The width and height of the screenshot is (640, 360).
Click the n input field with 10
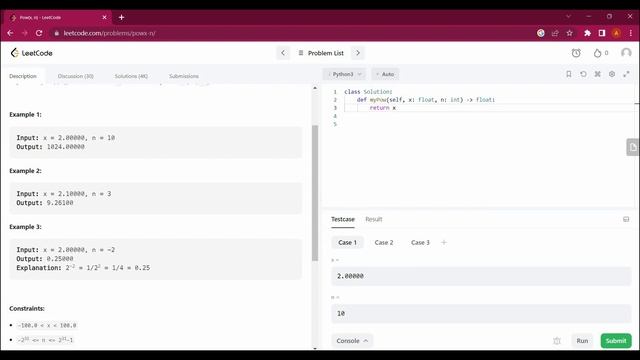[481, 313]
